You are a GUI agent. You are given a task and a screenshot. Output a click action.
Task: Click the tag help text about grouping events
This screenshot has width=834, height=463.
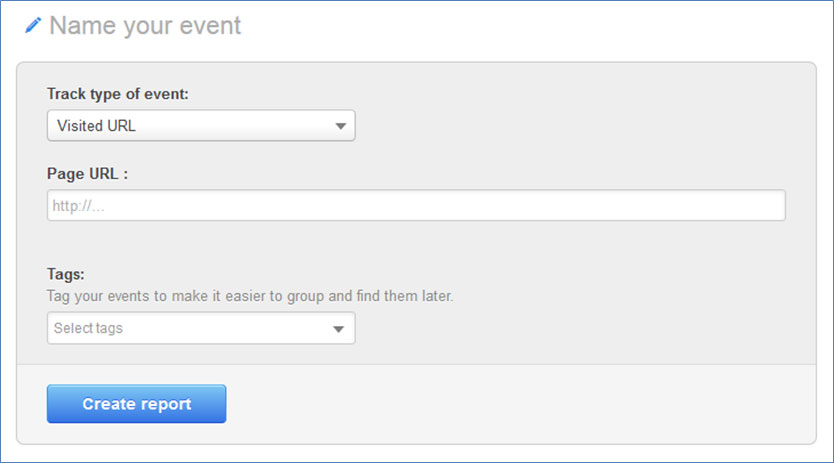tap(250, 296)
